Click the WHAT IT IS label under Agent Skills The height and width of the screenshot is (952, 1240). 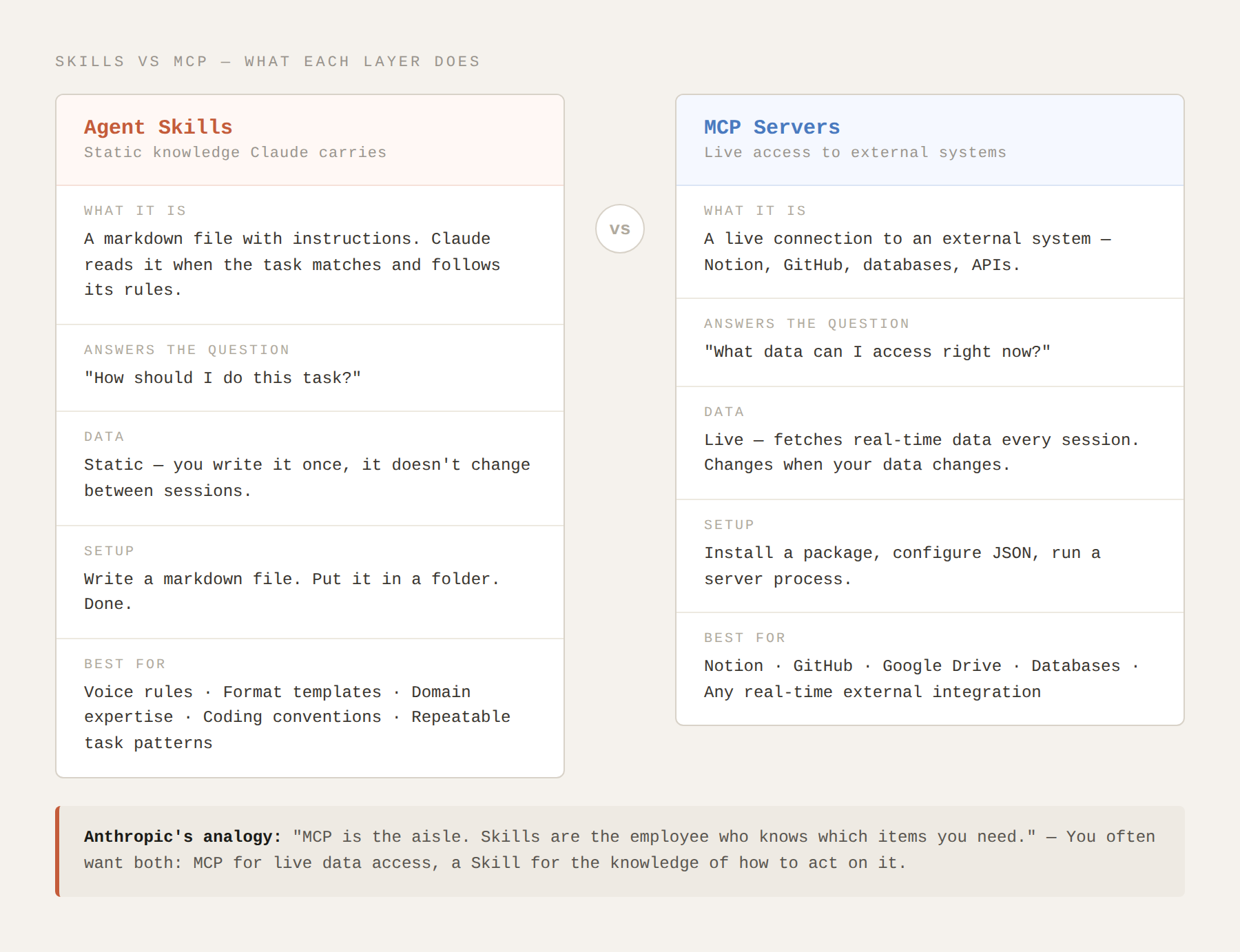(135, 211)
